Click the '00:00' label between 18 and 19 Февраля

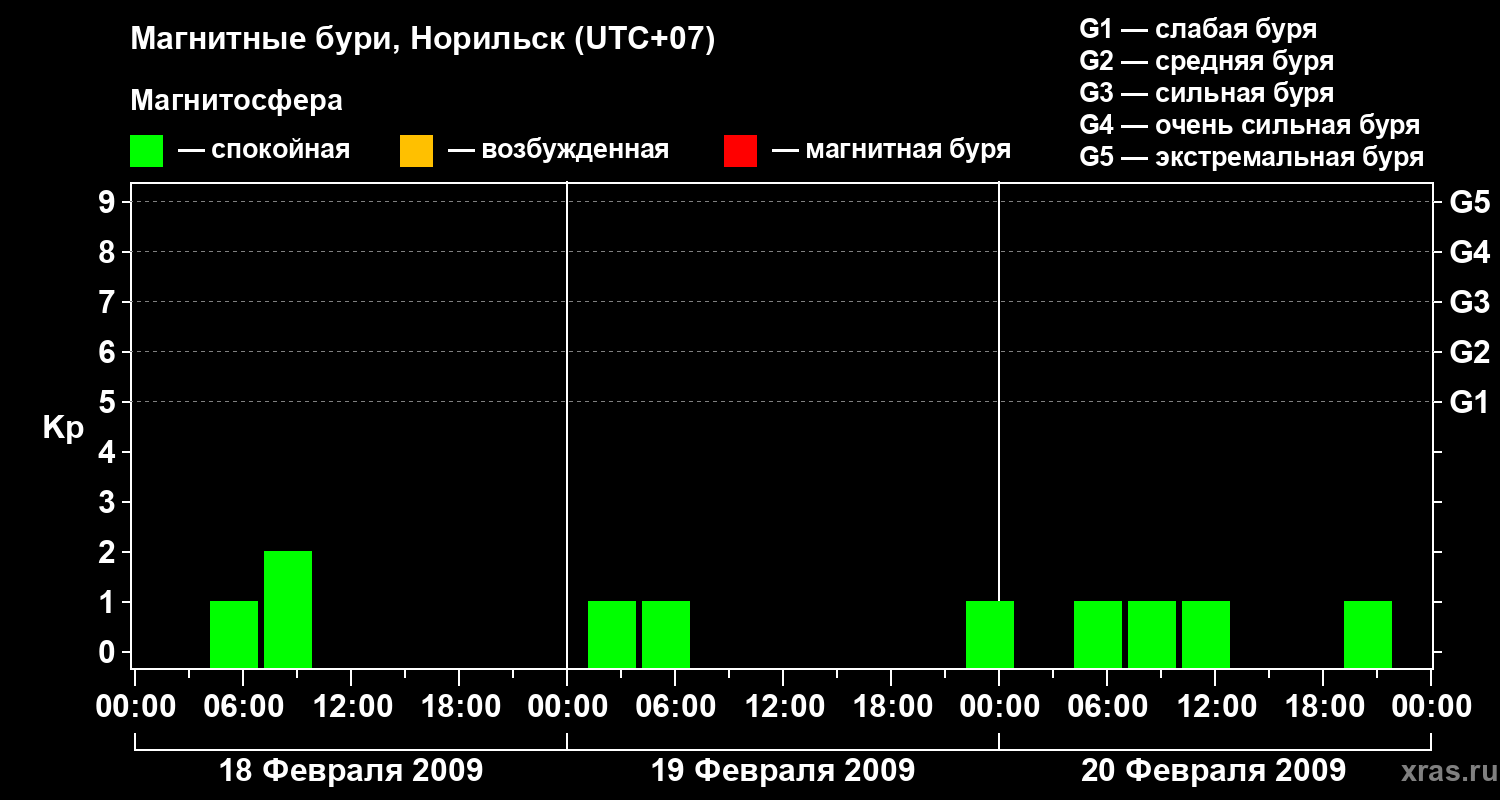pyautogui.click(x=567, y=707)
